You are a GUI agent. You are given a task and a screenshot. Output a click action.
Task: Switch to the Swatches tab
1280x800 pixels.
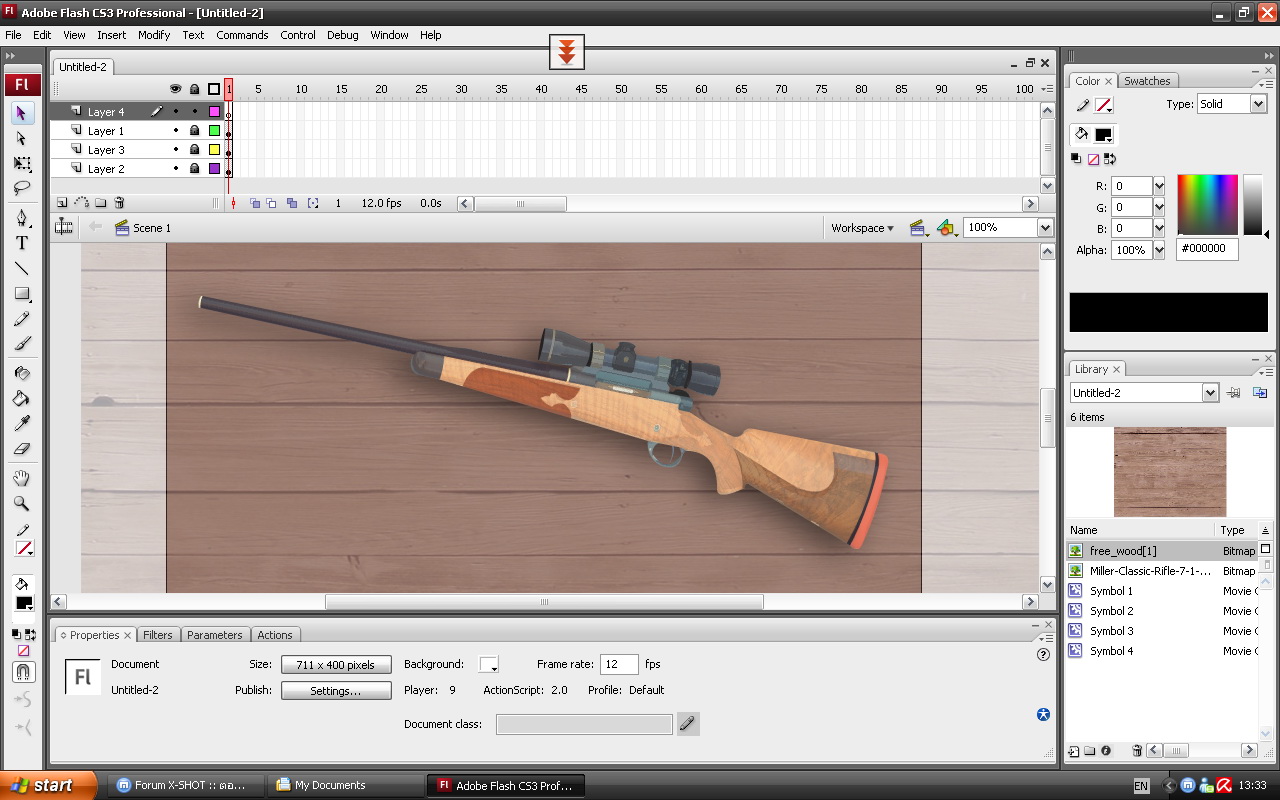[1147, 81]
